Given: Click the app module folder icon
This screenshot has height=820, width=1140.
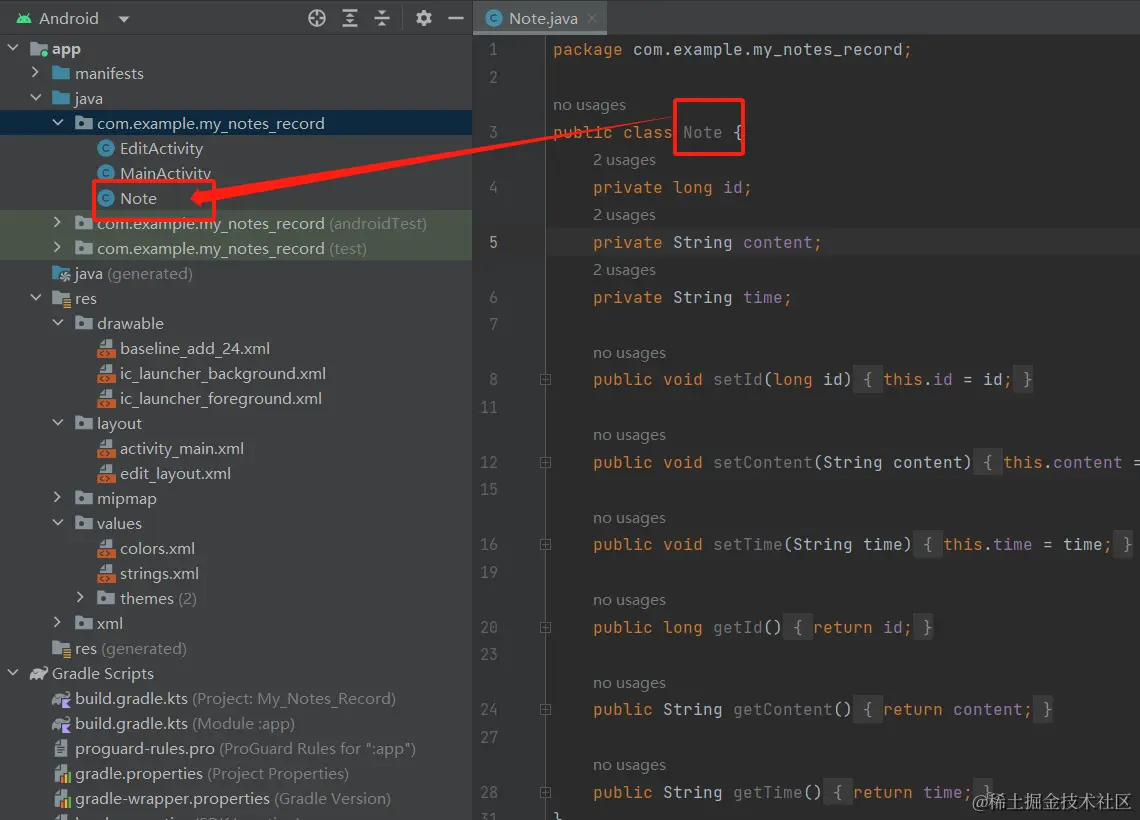Looking at the screenshot, I should click(39, 49).
